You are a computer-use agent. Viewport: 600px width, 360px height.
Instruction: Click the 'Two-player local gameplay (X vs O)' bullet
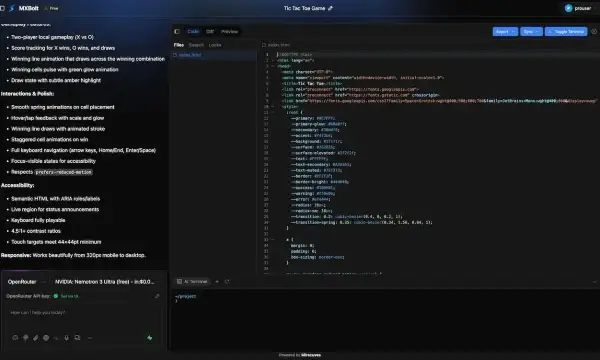click(x=52, y=37)
